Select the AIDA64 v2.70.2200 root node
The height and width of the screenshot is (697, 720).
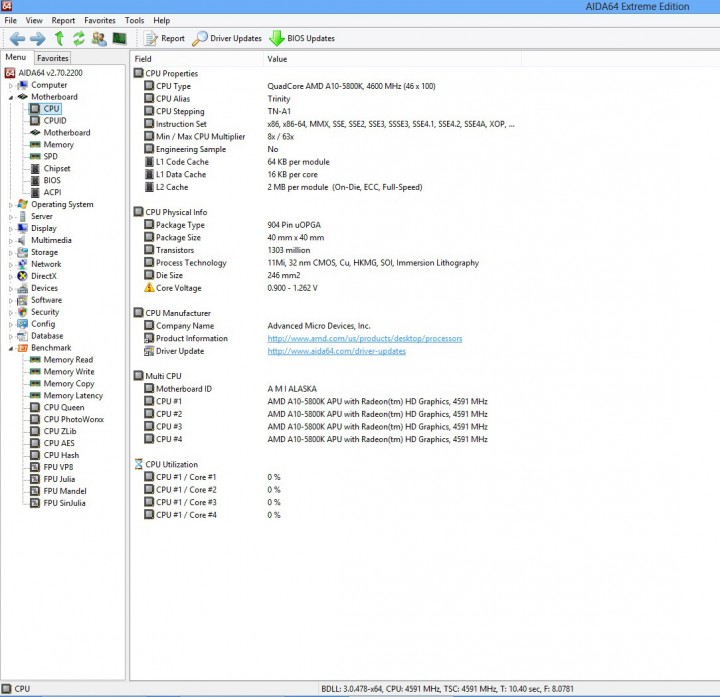pos(44,73)
